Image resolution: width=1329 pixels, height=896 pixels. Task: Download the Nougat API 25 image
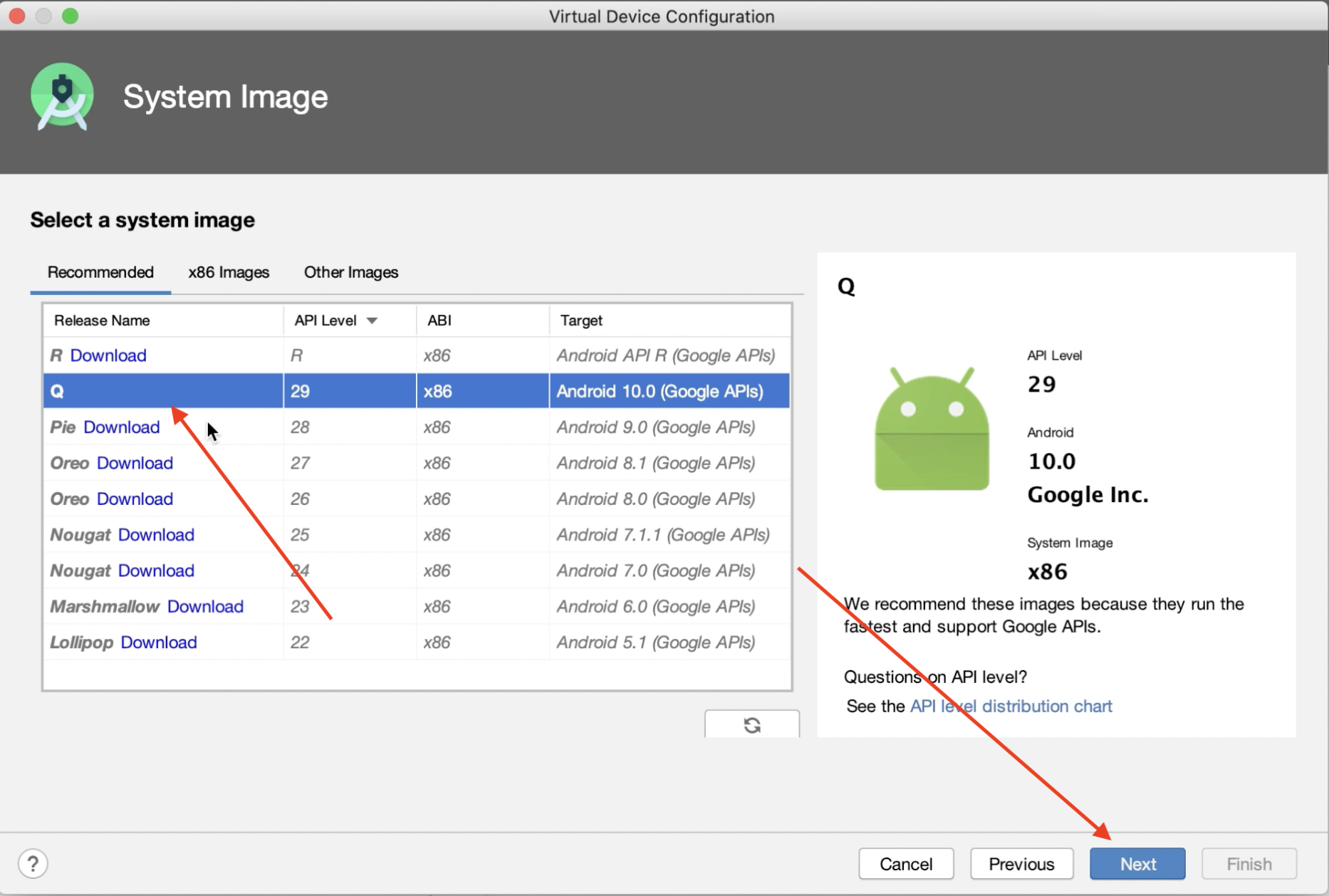tap(156, 534)
